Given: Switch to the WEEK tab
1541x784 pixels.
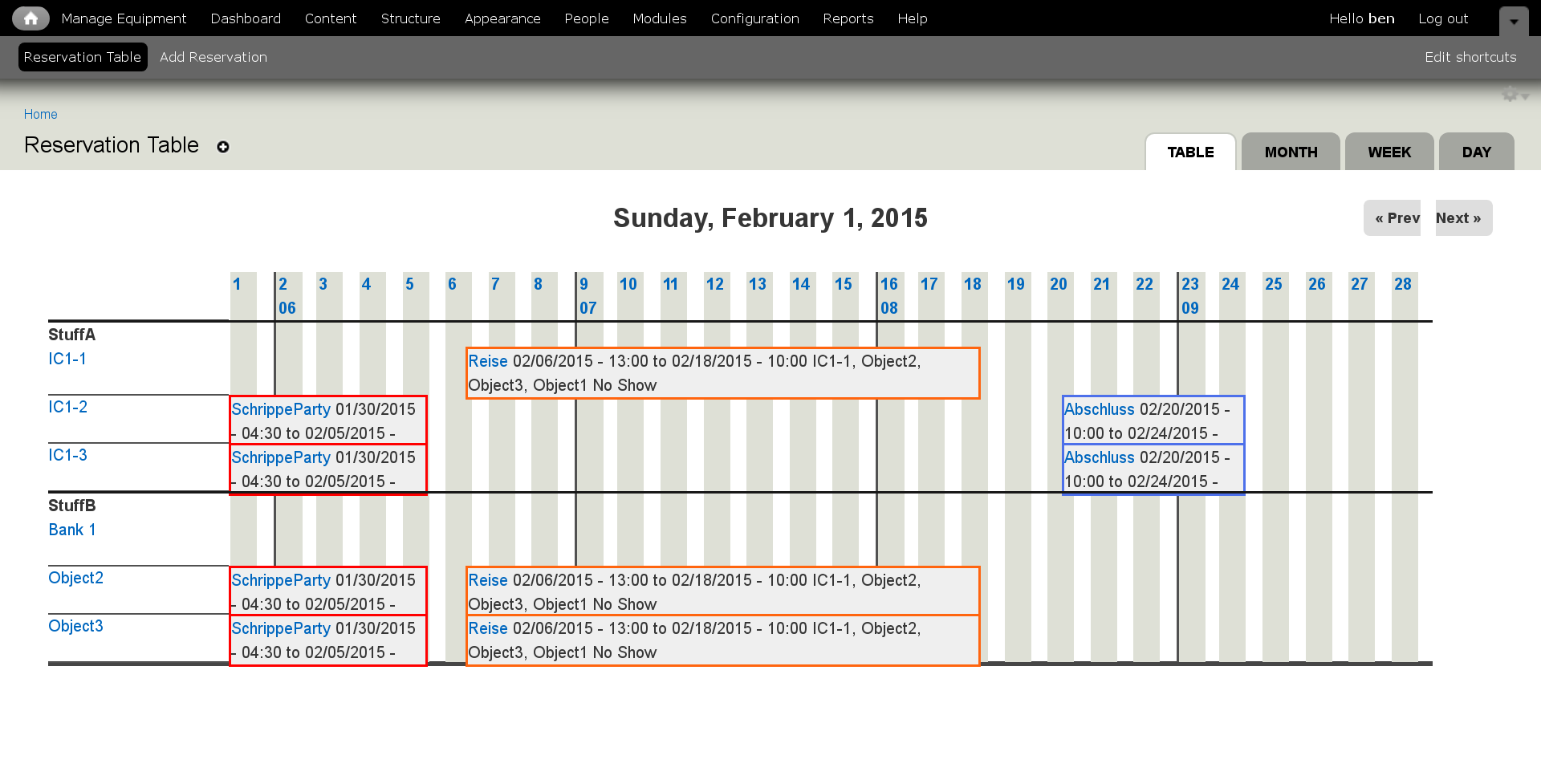Looking at the screenshot, I should click(1389, 152).
